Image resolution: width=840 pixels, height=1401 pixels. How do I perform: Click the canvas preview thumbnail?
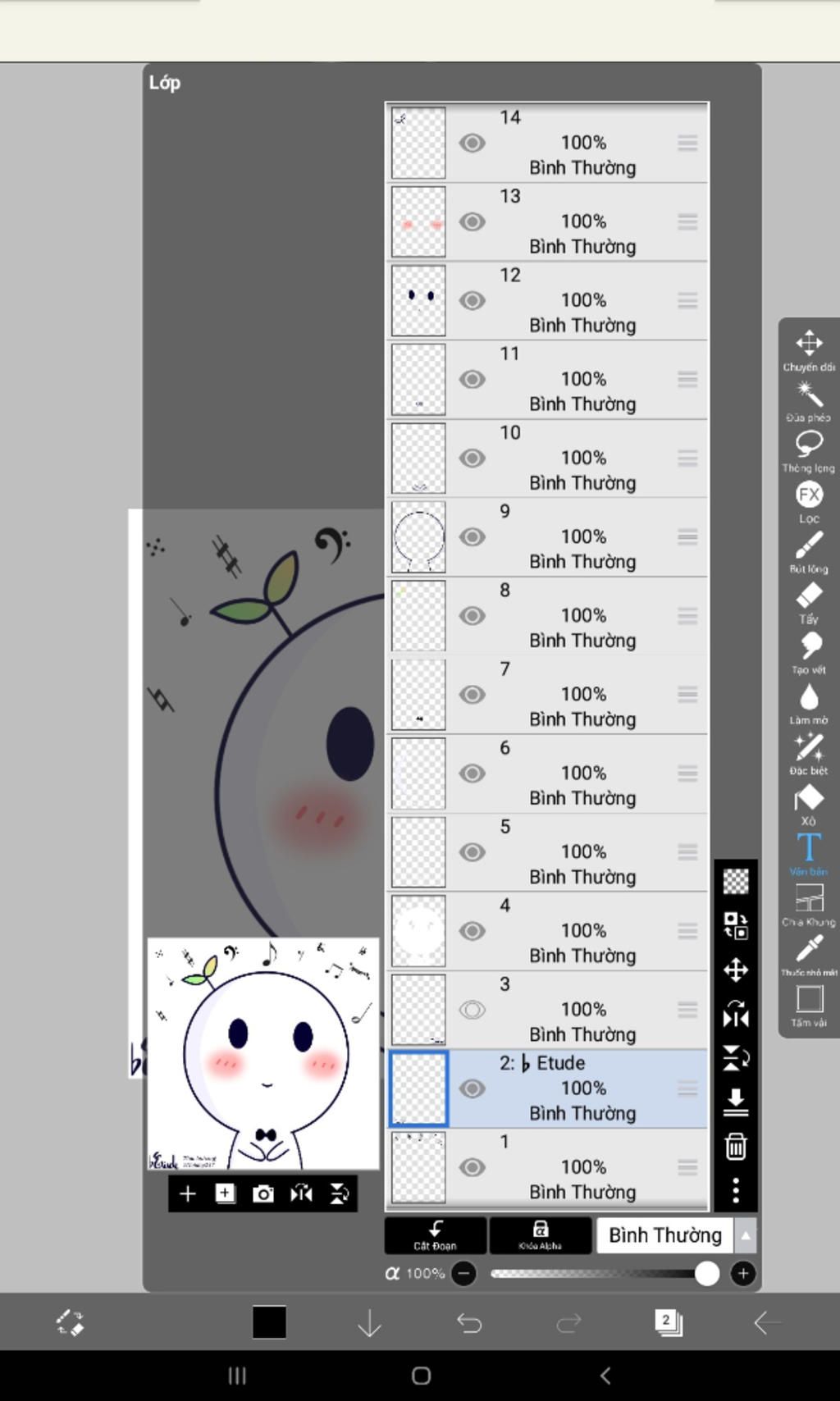(263, 1054)
